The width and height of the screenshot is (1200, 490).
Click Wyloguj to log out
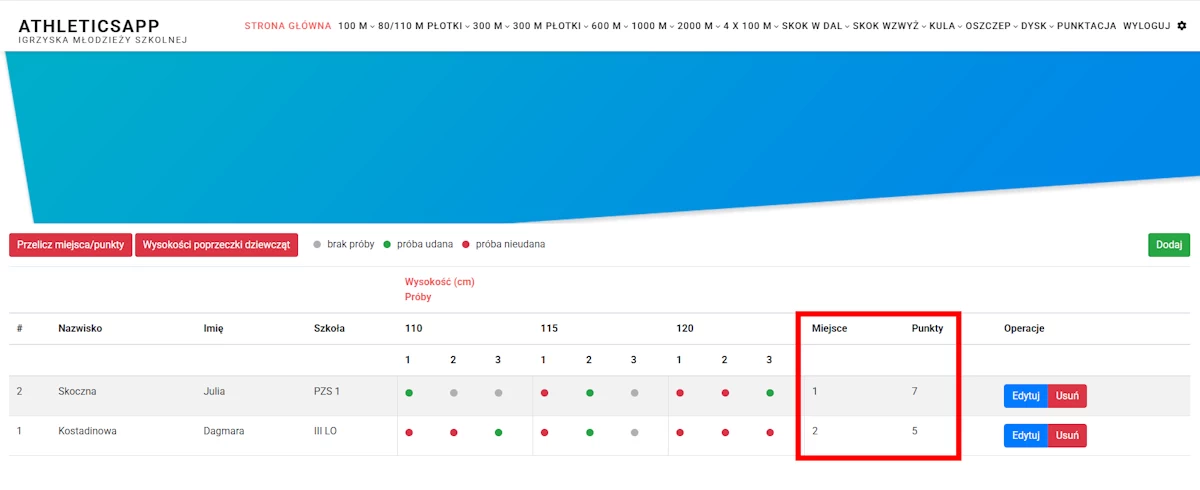(1146, 26)
